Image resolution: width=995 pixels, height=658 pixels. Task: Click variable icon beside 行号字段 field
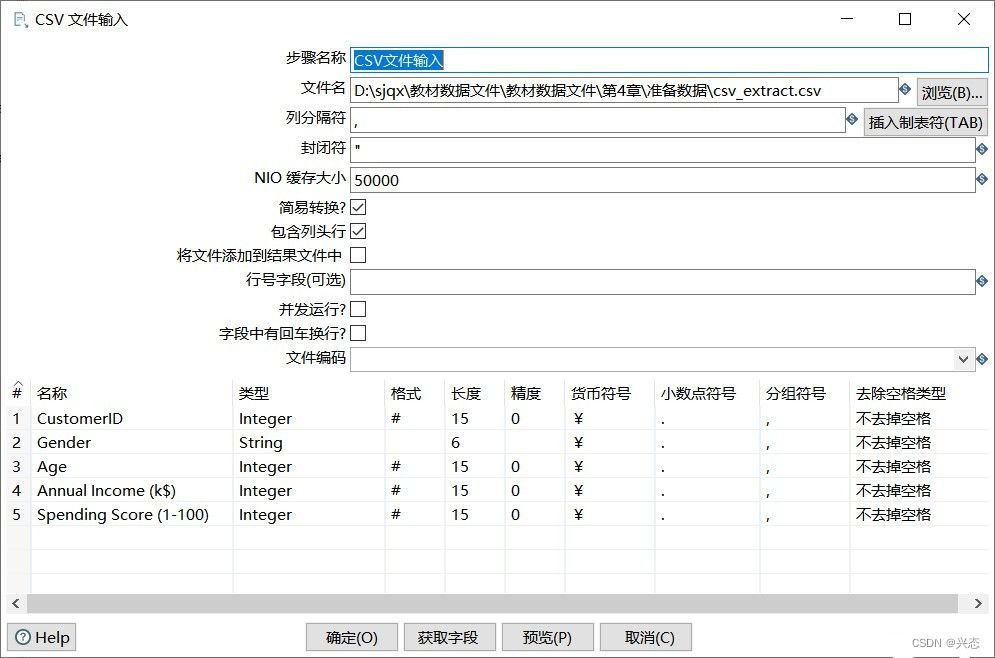[x=982, y=280]
